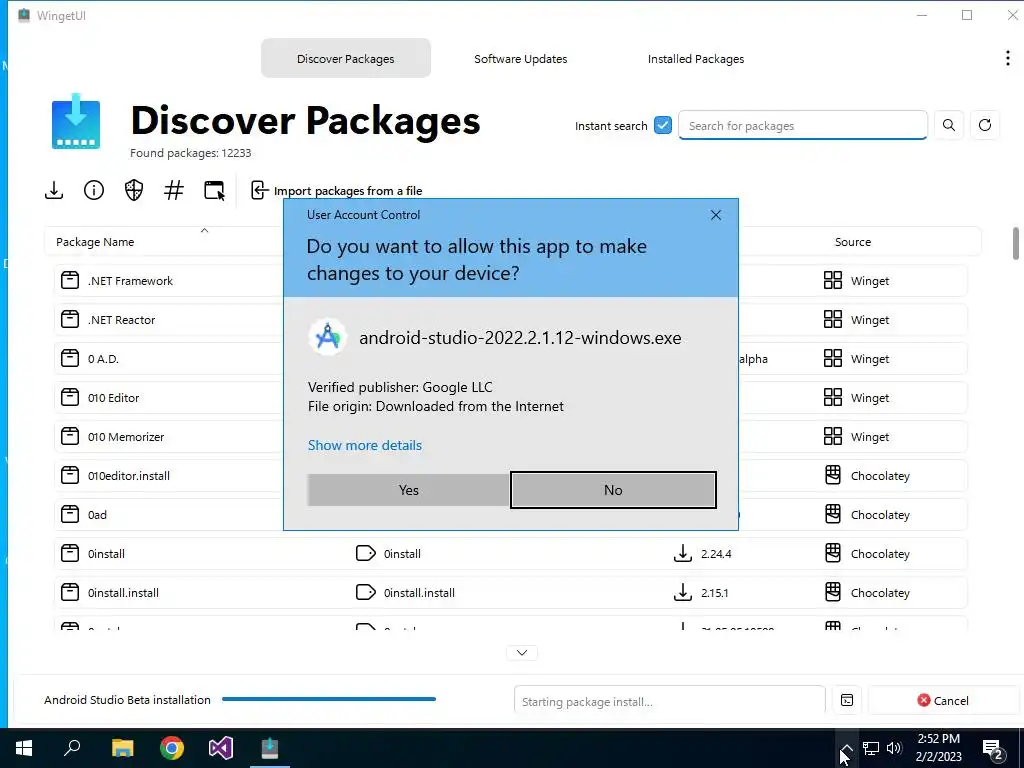The width and height of the screenshot is (1024, 768).
Task: Click the Show more details link
Action: click(365, 445)
